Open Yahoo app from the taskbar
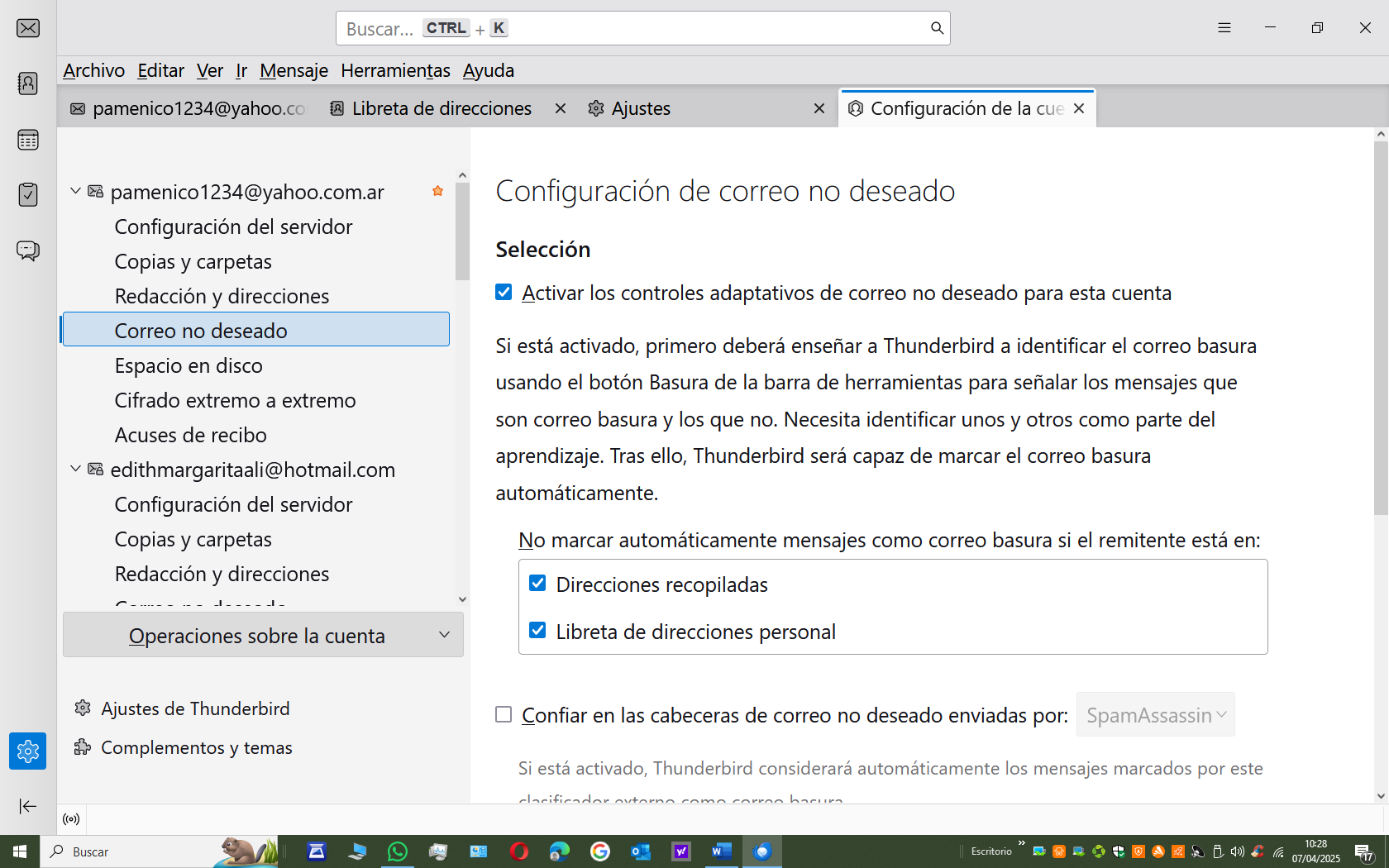Image resolution: width=1389 pixels, height=868 pixels. [681, 851]
